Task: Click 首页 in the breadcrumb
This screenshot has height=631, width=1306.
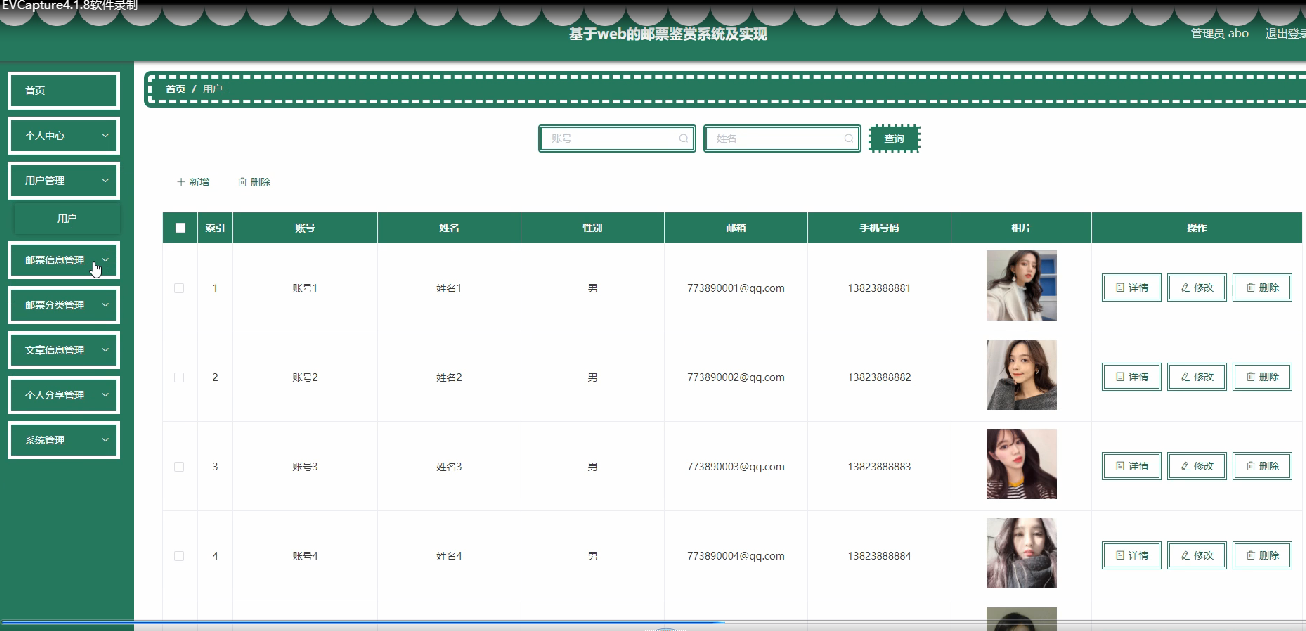Action: pos(175,89)
